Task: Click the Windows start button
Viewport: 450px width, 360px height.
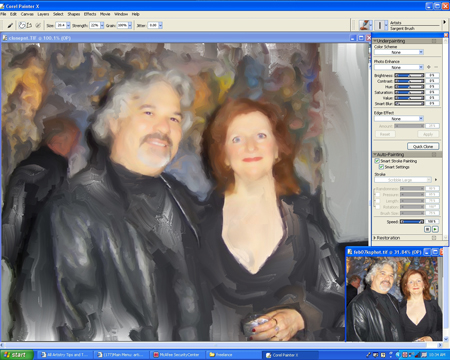Action: tap(17, 355)
